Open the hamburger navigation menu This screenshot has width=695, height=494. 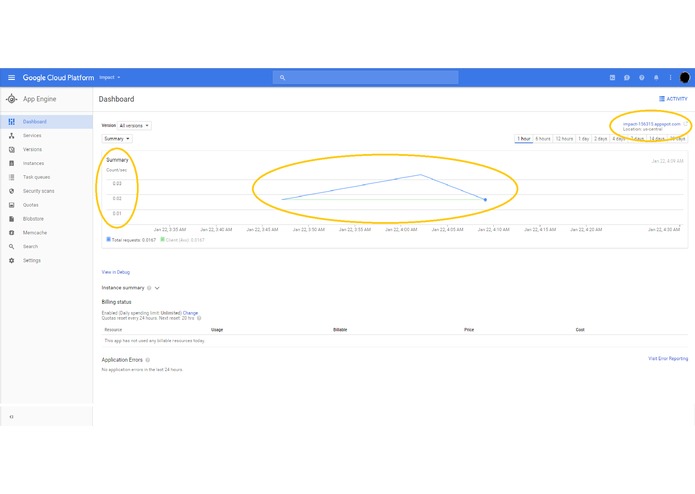point(12,78)
